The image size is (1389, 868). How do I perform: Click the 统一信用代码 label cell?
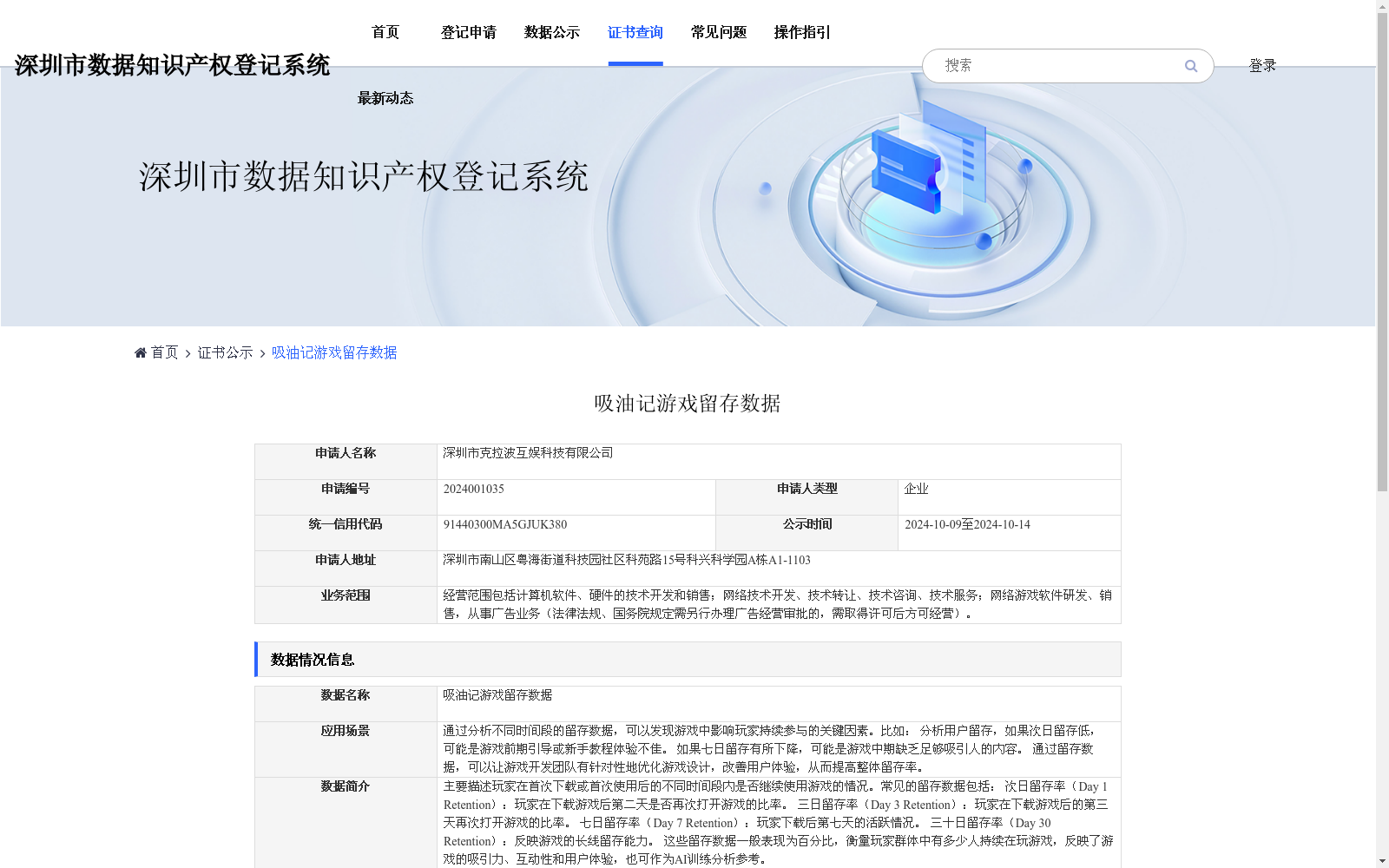coord(346,533)
